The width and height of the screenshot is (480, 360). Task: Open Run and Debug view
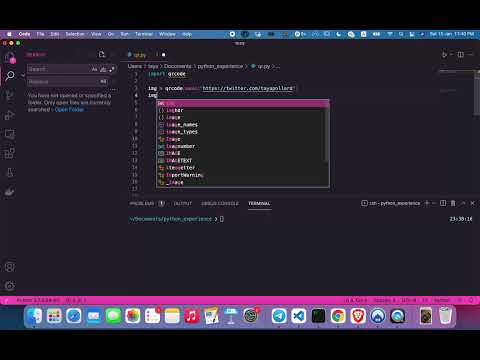pyautogui.click(x=10, y=115)
